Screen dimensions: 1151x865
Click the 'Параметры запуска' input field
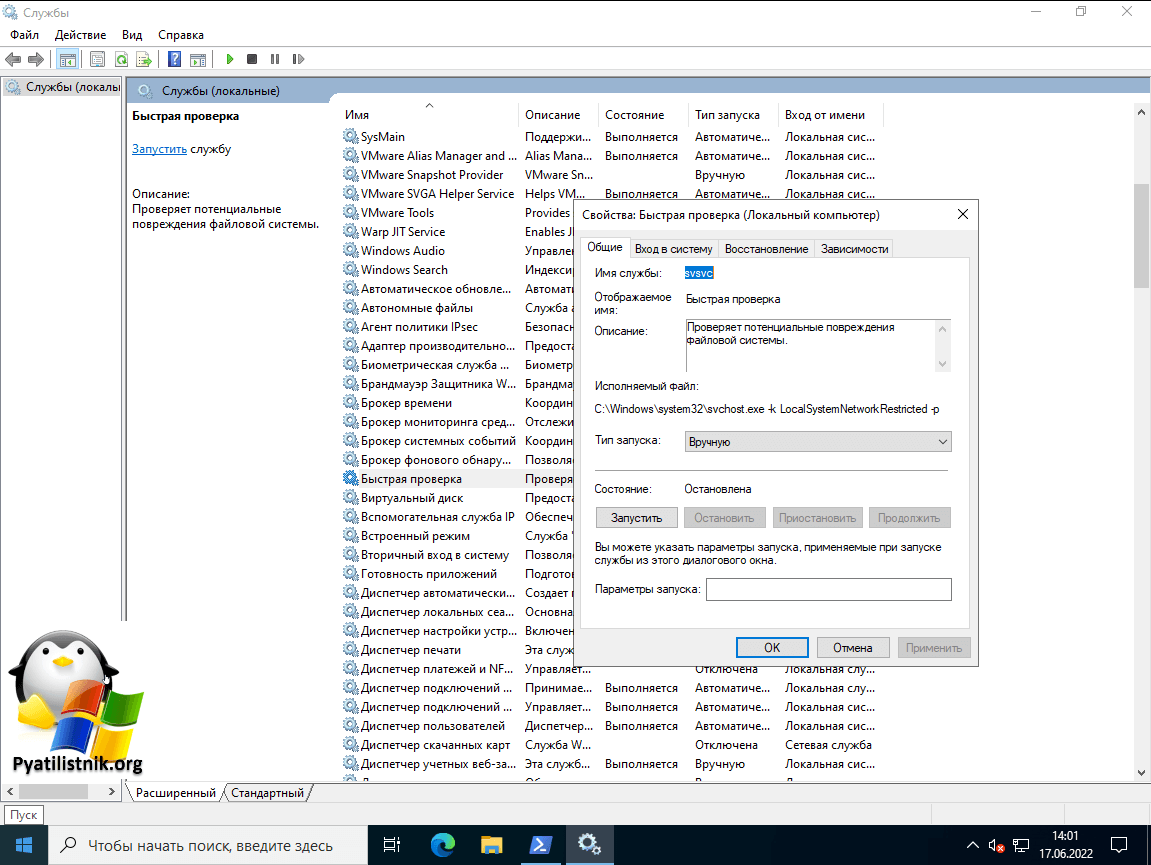pyautogui.click(x=828, y=590)
